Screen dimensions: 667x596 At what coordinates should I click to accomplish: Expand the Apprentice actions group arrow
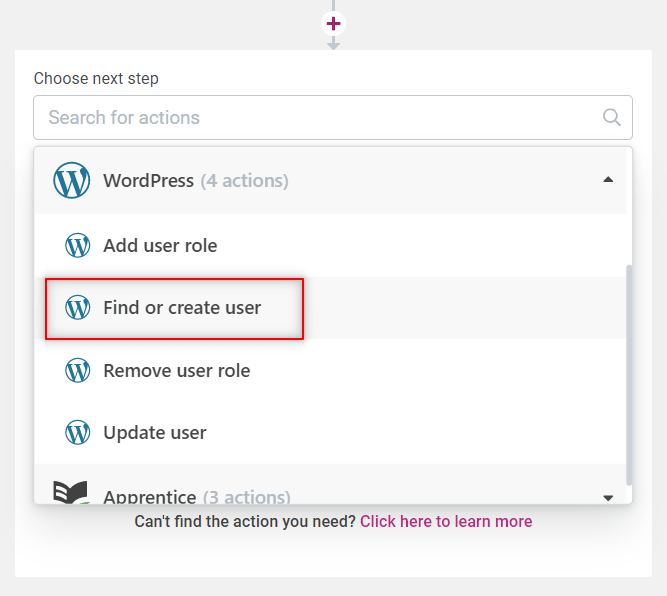[608, 498]
